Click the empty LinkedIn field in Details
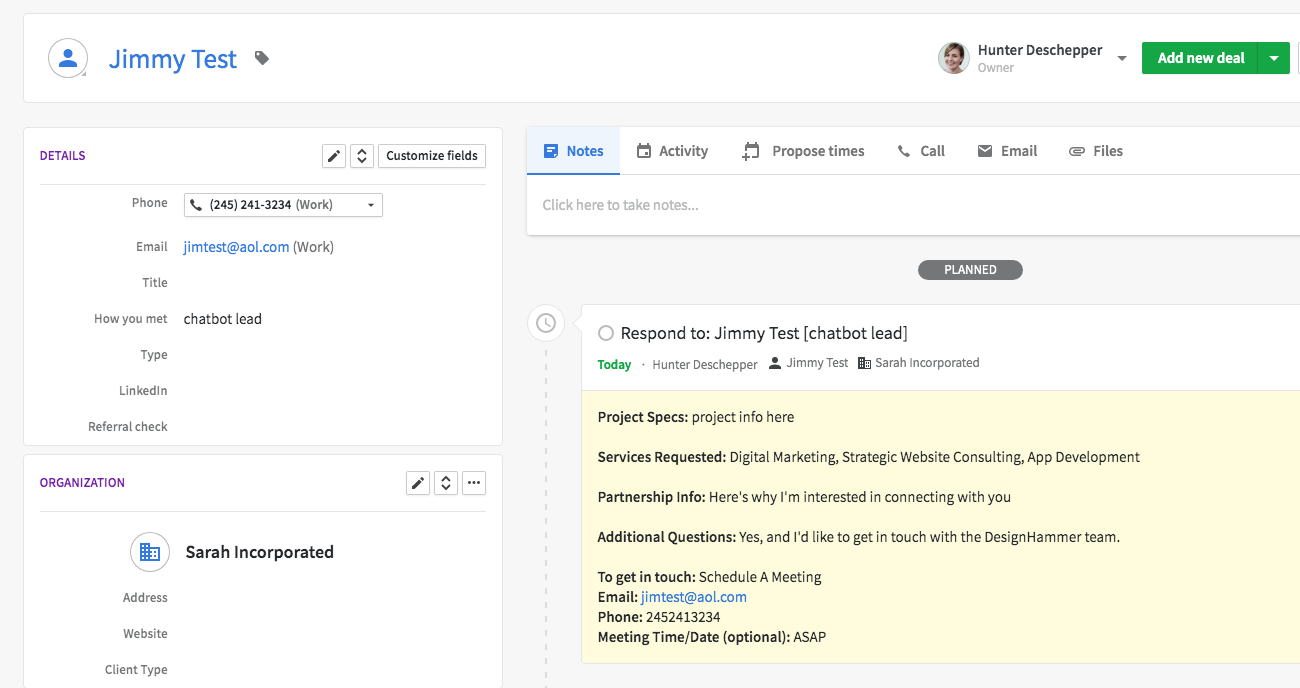 pyautogui.click(x=334, y=391)
